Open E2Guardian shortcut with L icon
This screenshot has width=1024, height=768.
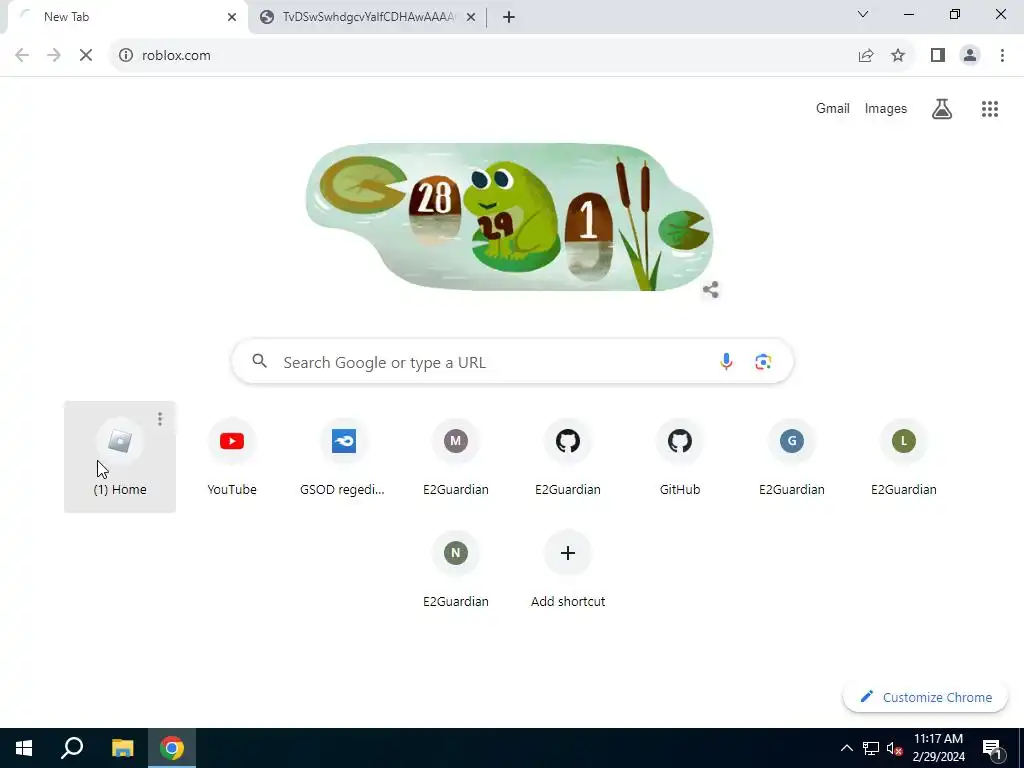pos(904,456)
